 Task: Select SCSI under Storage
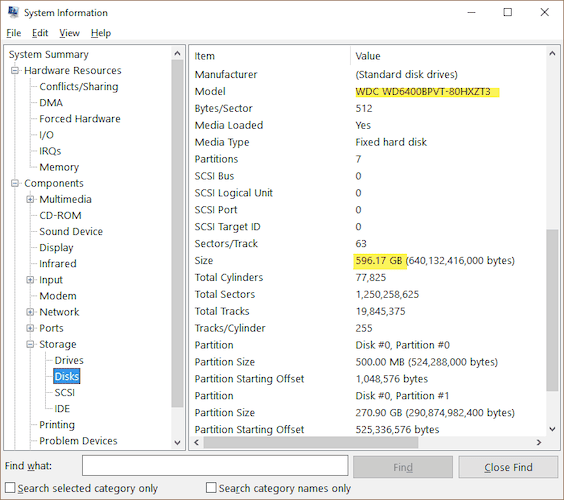[x=64, y=392]
